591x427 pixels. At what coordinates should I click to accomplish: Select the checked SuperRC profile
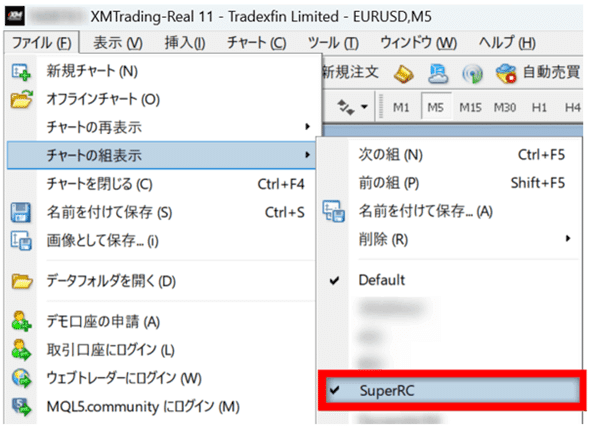[x=452, y=390]
